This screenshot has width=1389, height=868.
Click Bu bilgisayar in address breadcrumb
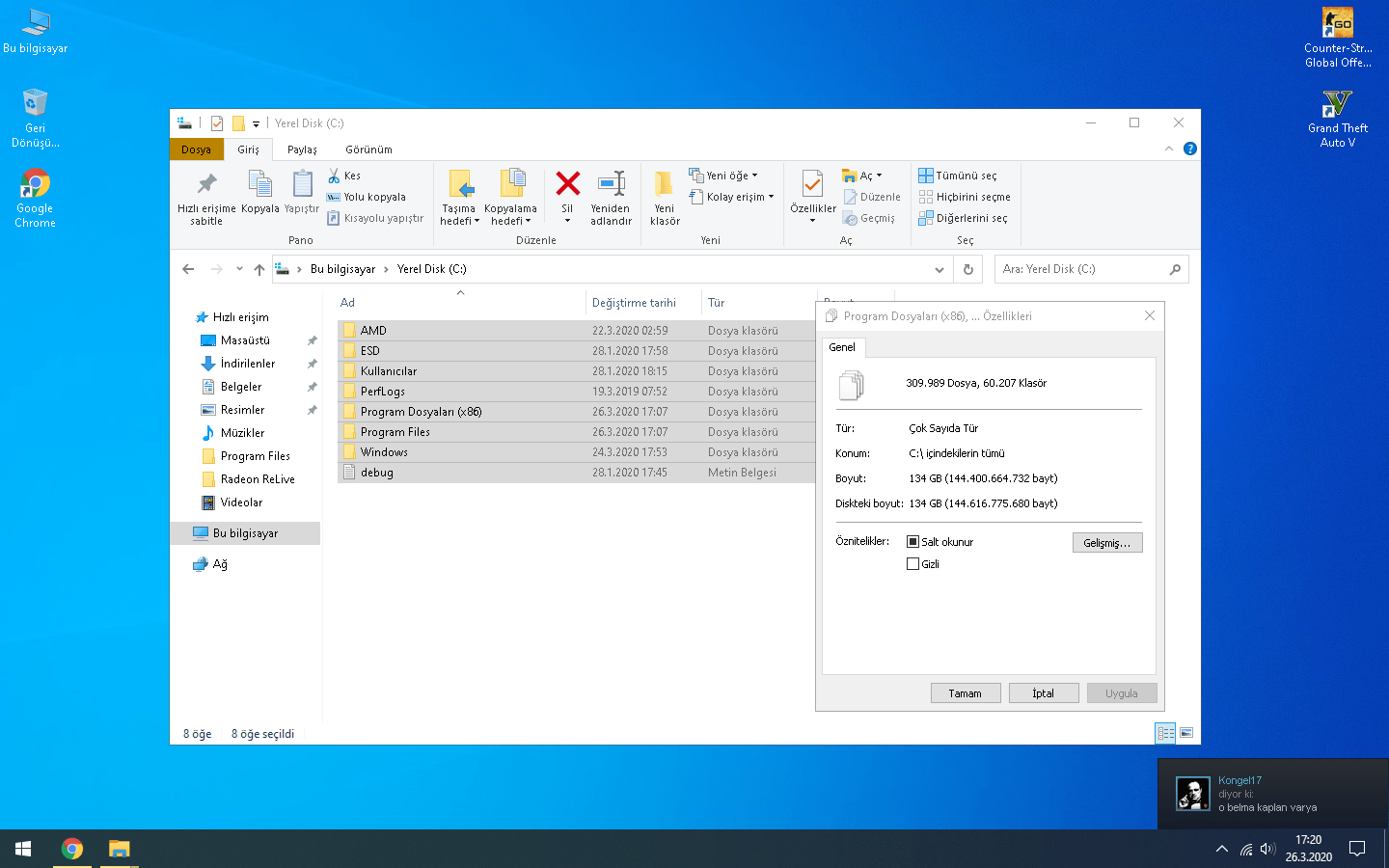point(342,269)
